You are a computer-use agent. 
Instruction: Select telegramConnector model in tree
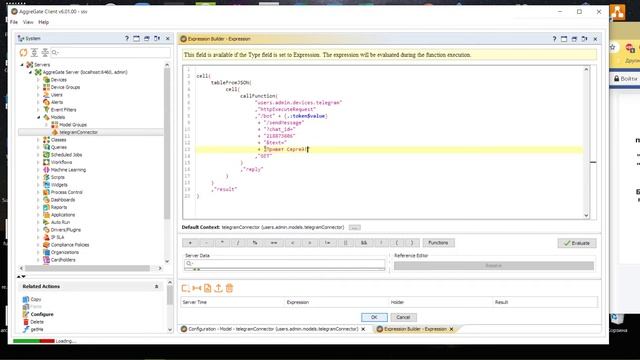point(78,132)
